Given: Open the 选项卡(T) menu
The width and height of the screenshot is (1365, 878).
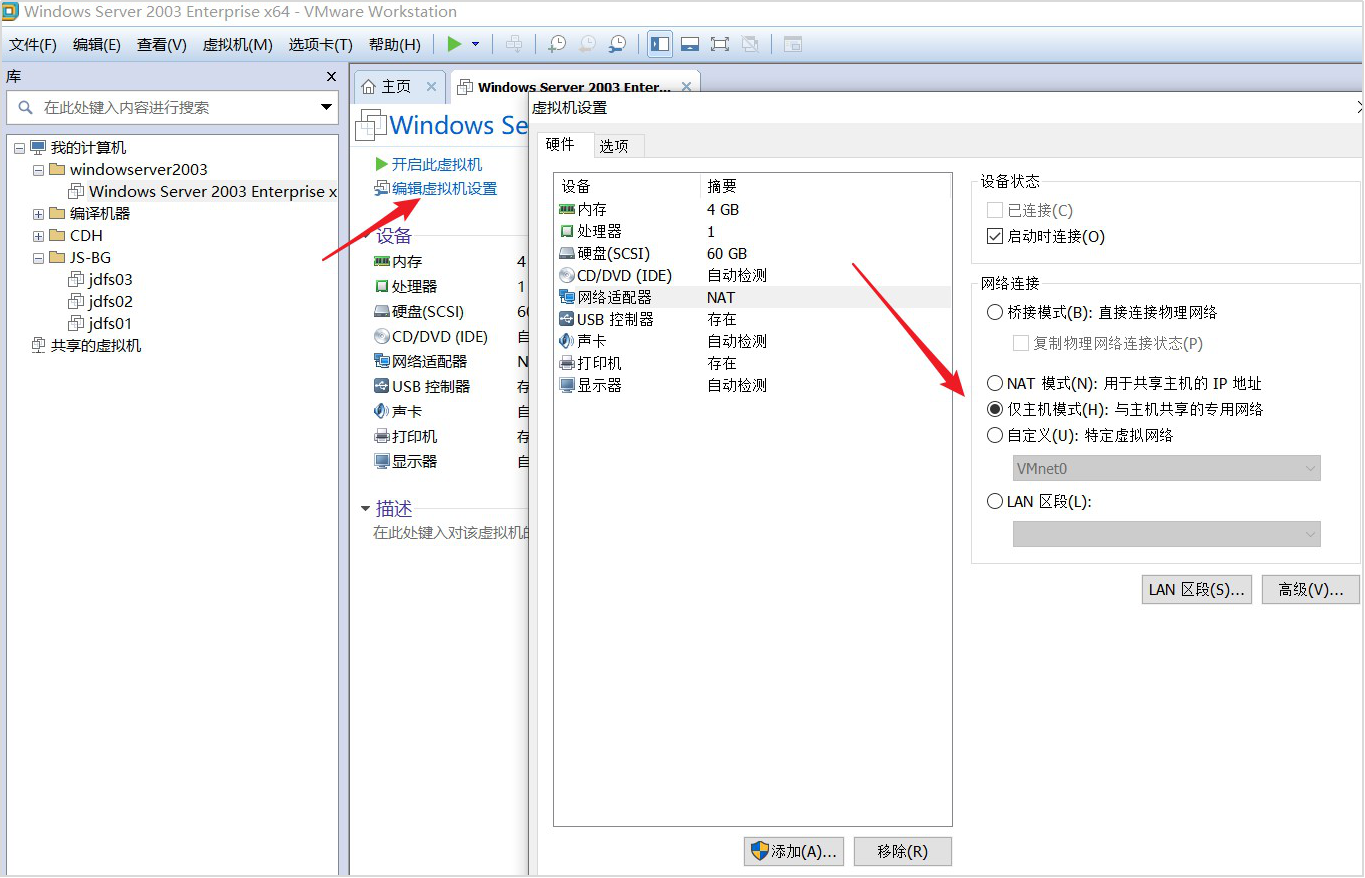Looking at the screenshot, I should [321, 45].
